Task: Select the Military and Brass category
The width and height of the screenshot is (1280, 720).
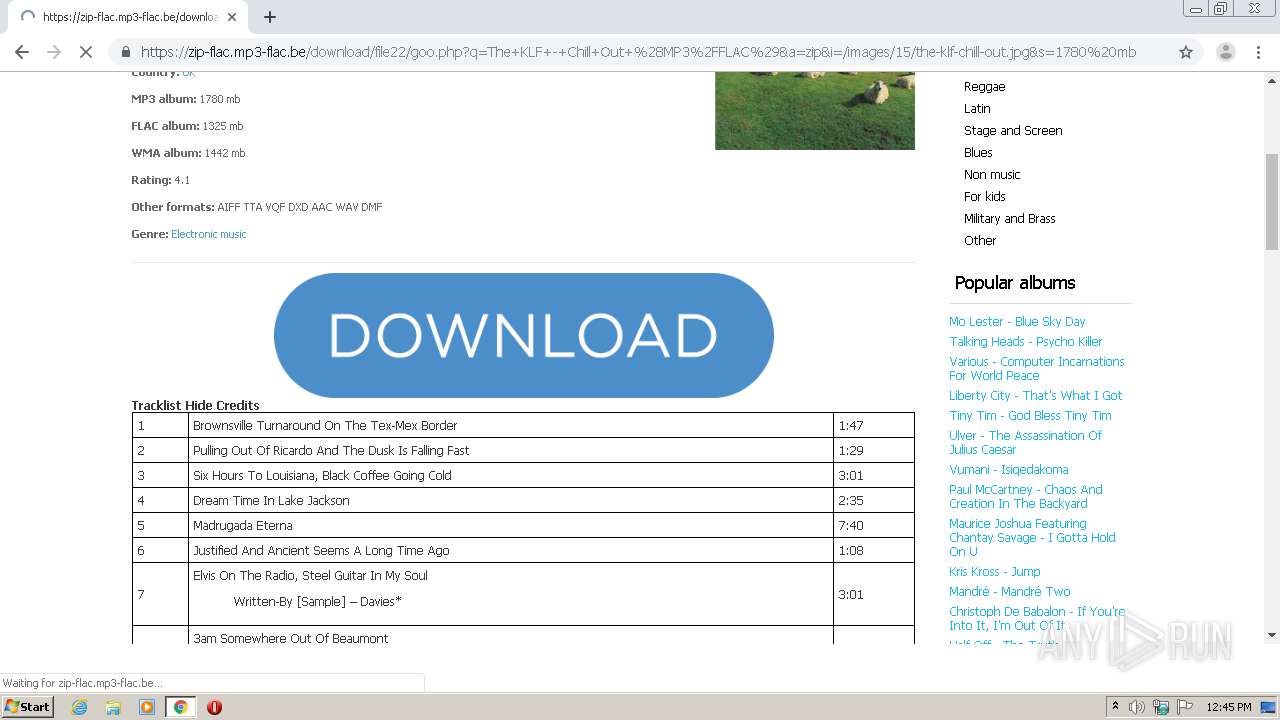Action: point(1009,219)
